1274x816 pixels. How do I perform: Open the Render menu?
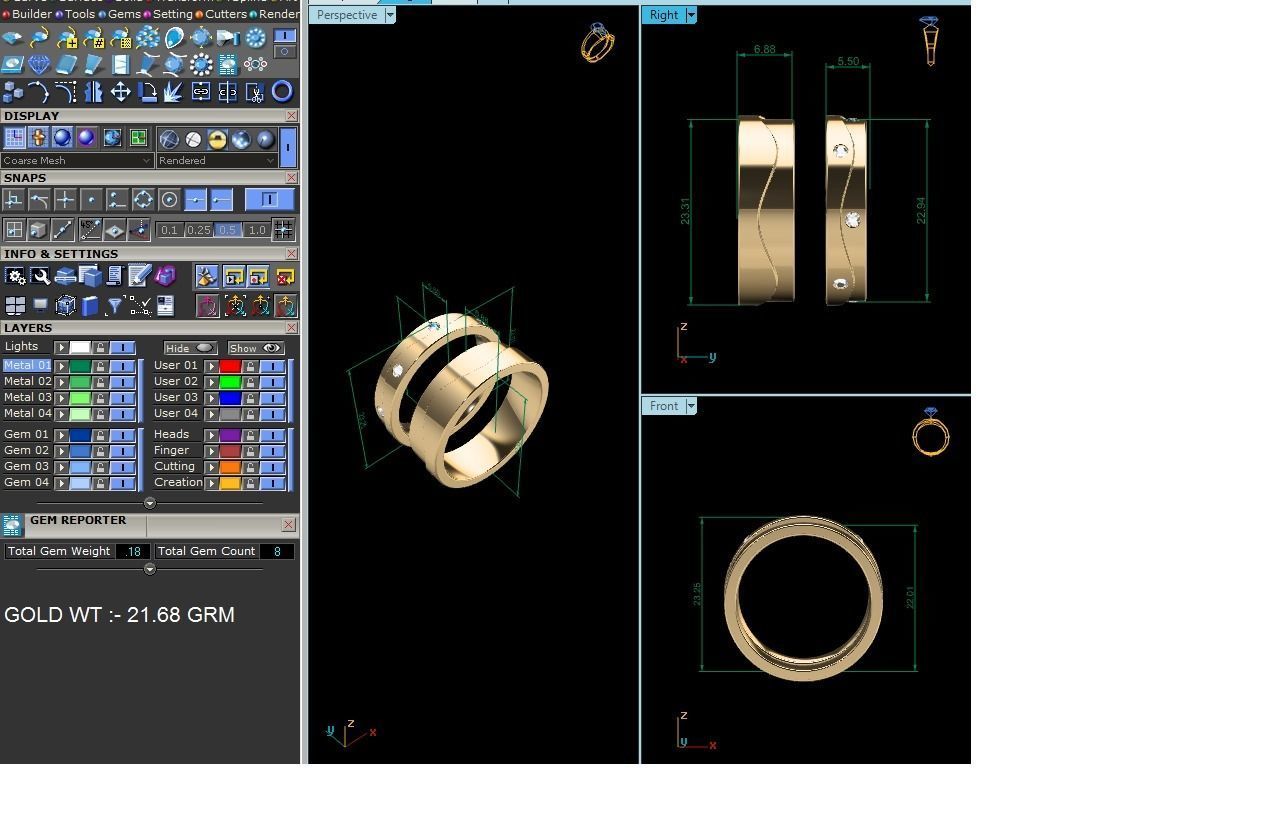(x=279, y=14)
